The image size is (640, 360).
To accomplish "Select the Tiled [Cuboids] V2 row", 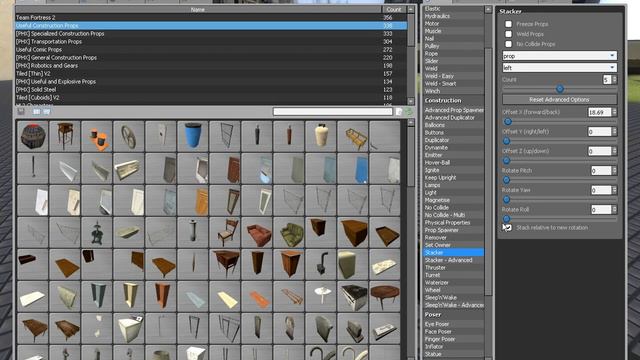I will pos(211,98).
